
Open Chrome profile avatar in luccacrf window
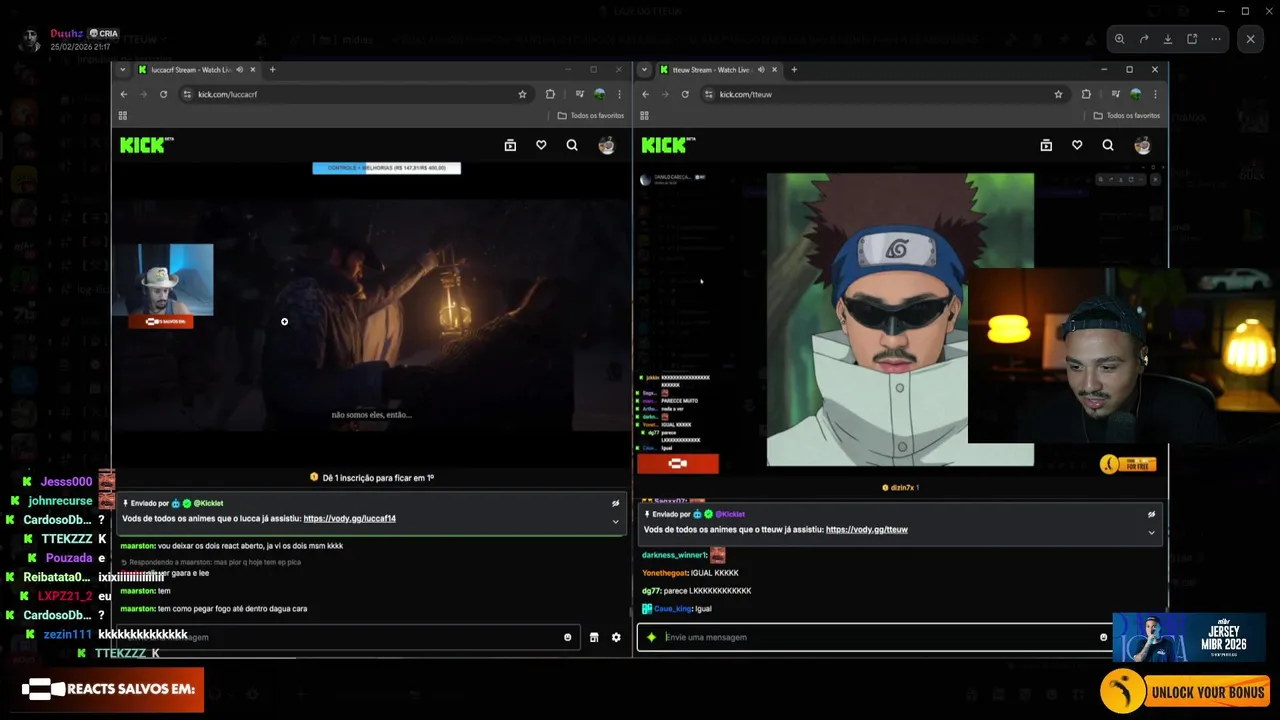pos(599,94)
